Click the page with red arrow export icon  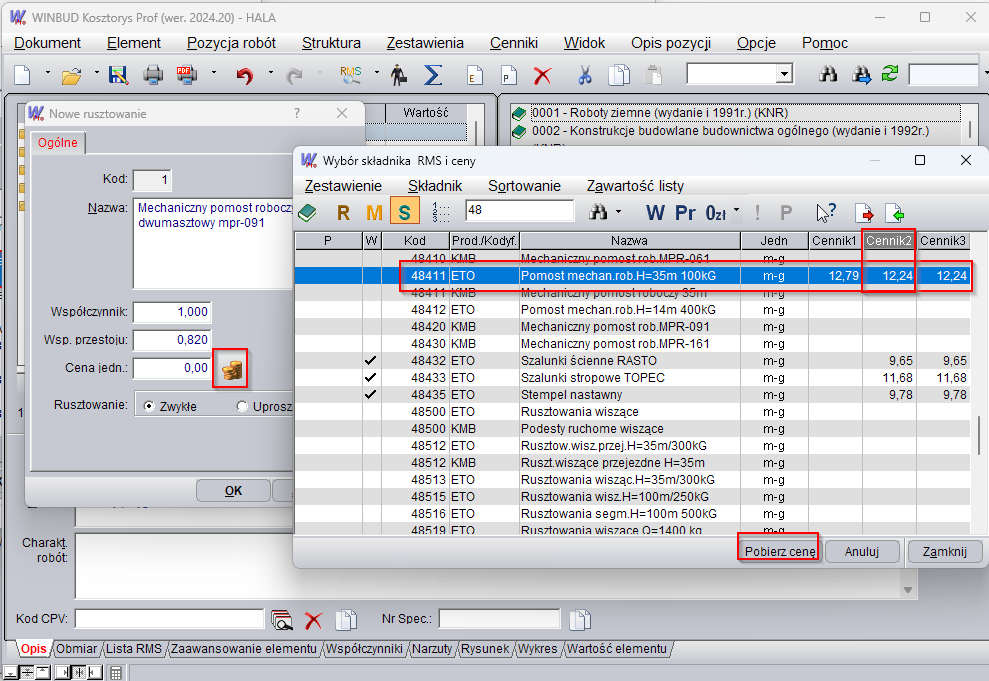[x=863, y=213]
